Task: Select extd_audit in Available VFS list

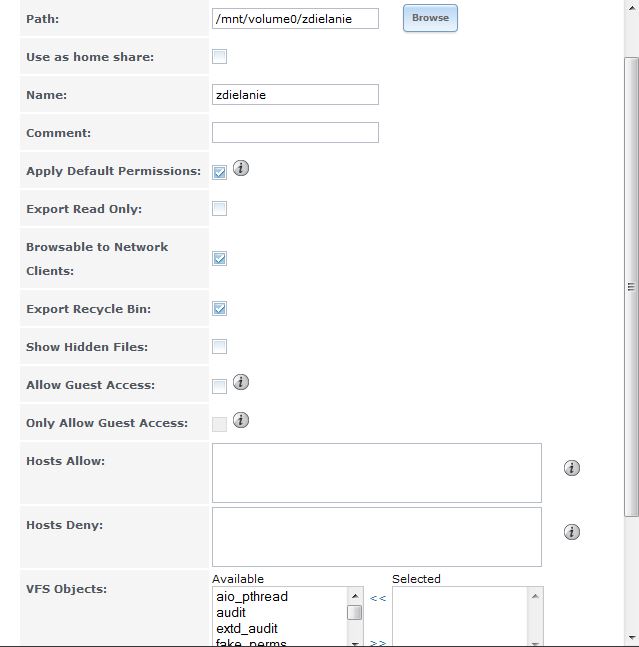Action: [247, 628]
